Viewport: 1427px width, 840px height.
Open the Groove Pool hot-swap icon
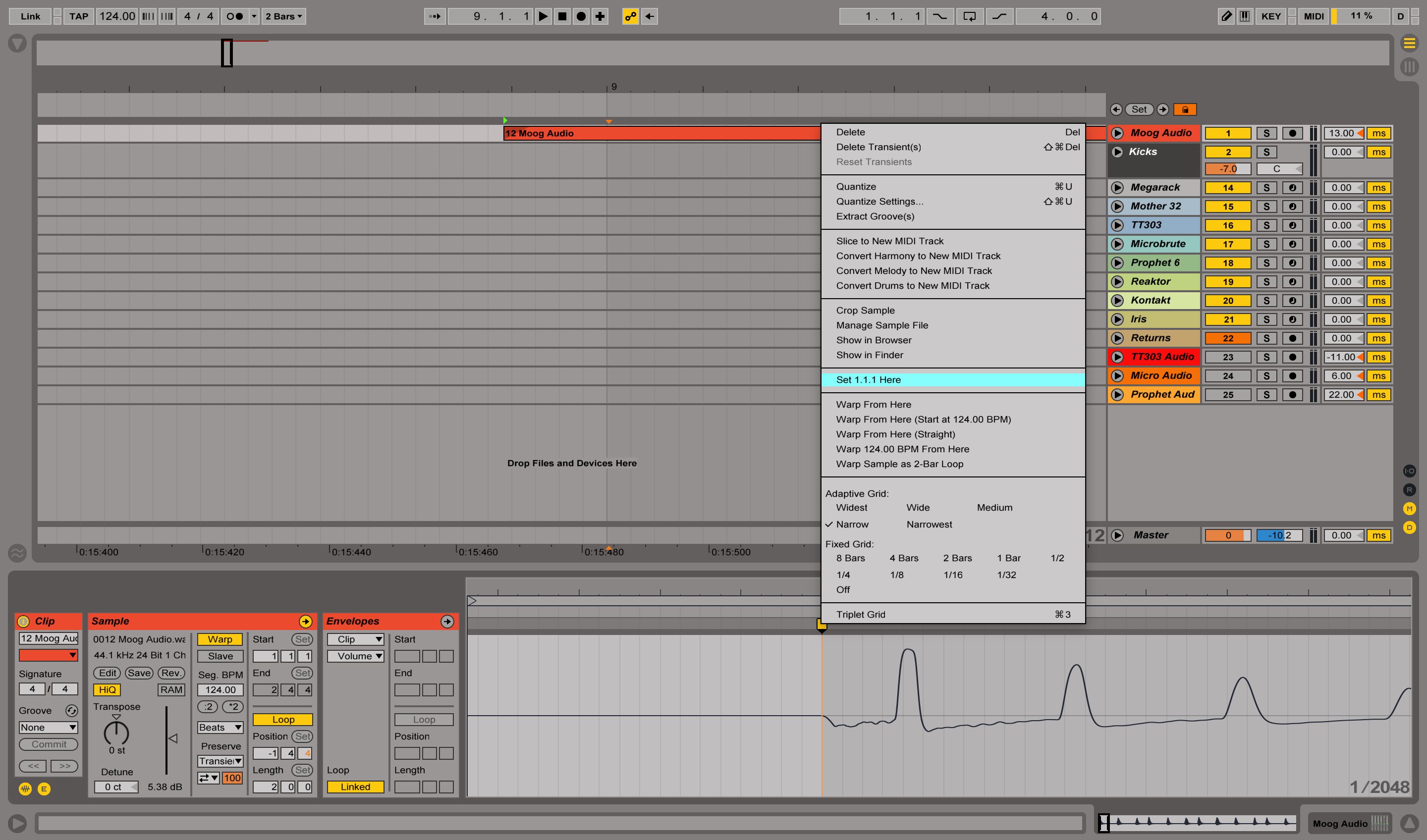(71, 710)
